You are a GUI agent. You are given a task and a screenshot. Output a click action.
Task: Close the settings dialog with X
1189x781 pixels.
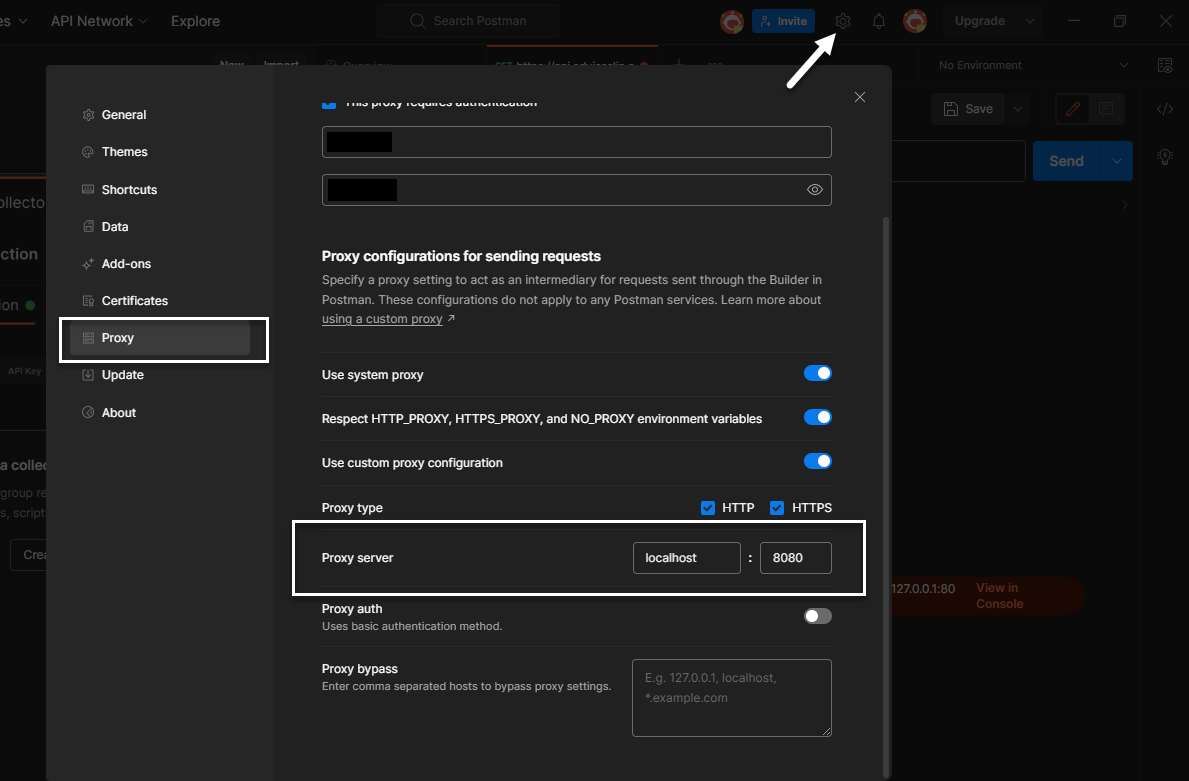(x=860, y=97)
